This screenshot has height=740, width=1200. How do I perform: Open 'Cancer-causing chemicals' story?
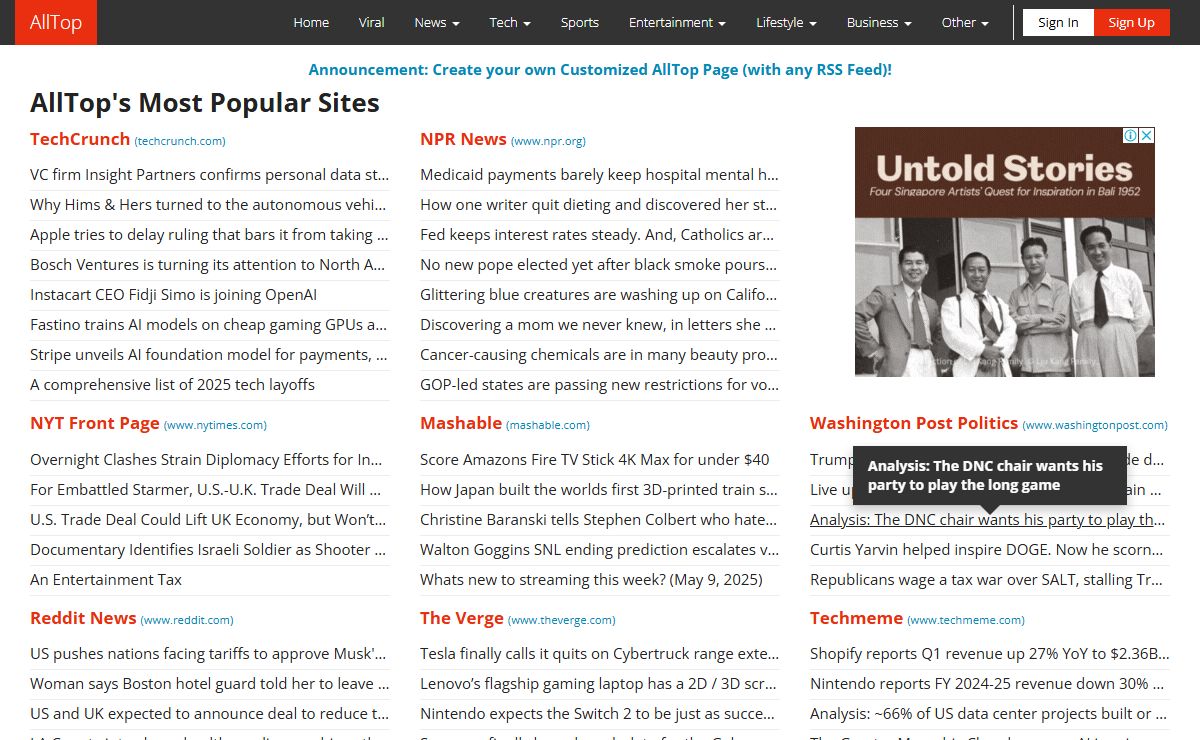click(x=600, y=355)
